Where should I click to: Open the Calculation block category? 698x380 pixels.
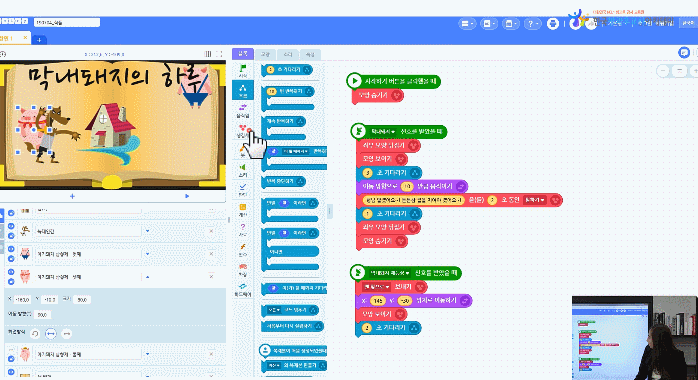click(x=243, y=210)
